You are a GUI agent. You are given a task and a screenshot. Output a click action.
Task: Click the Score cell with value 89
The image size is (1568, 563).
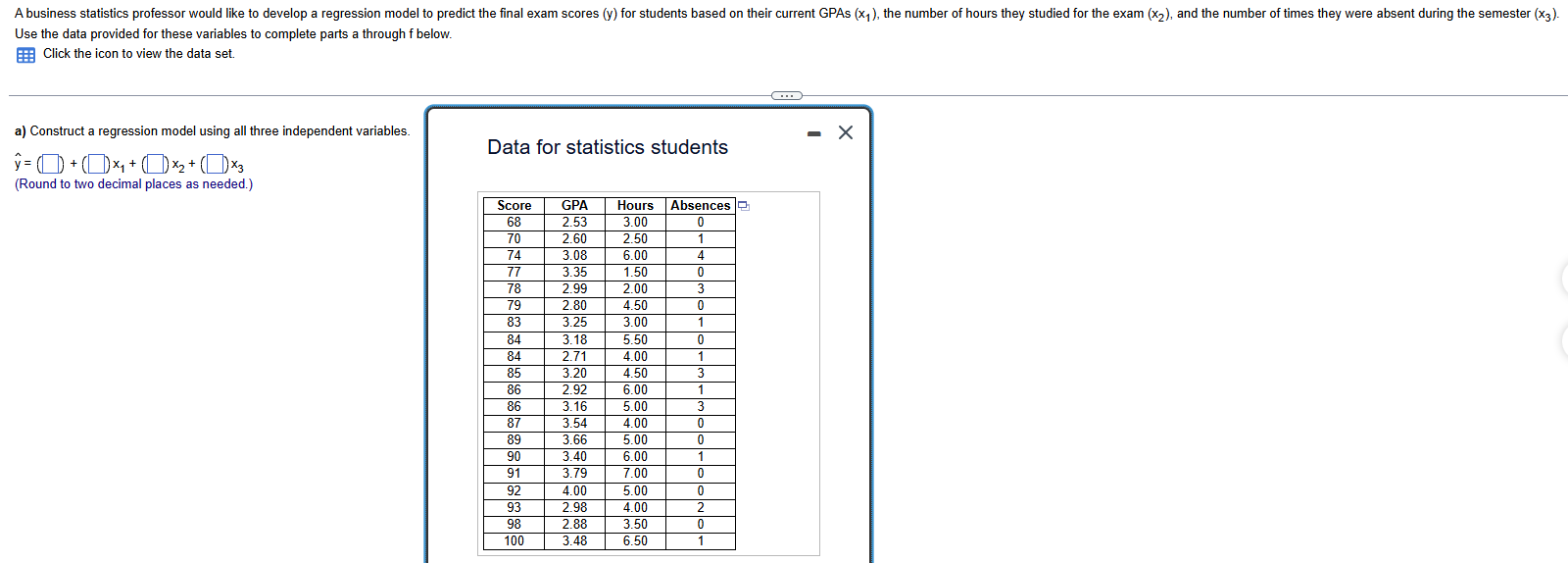tap(514, 440)
